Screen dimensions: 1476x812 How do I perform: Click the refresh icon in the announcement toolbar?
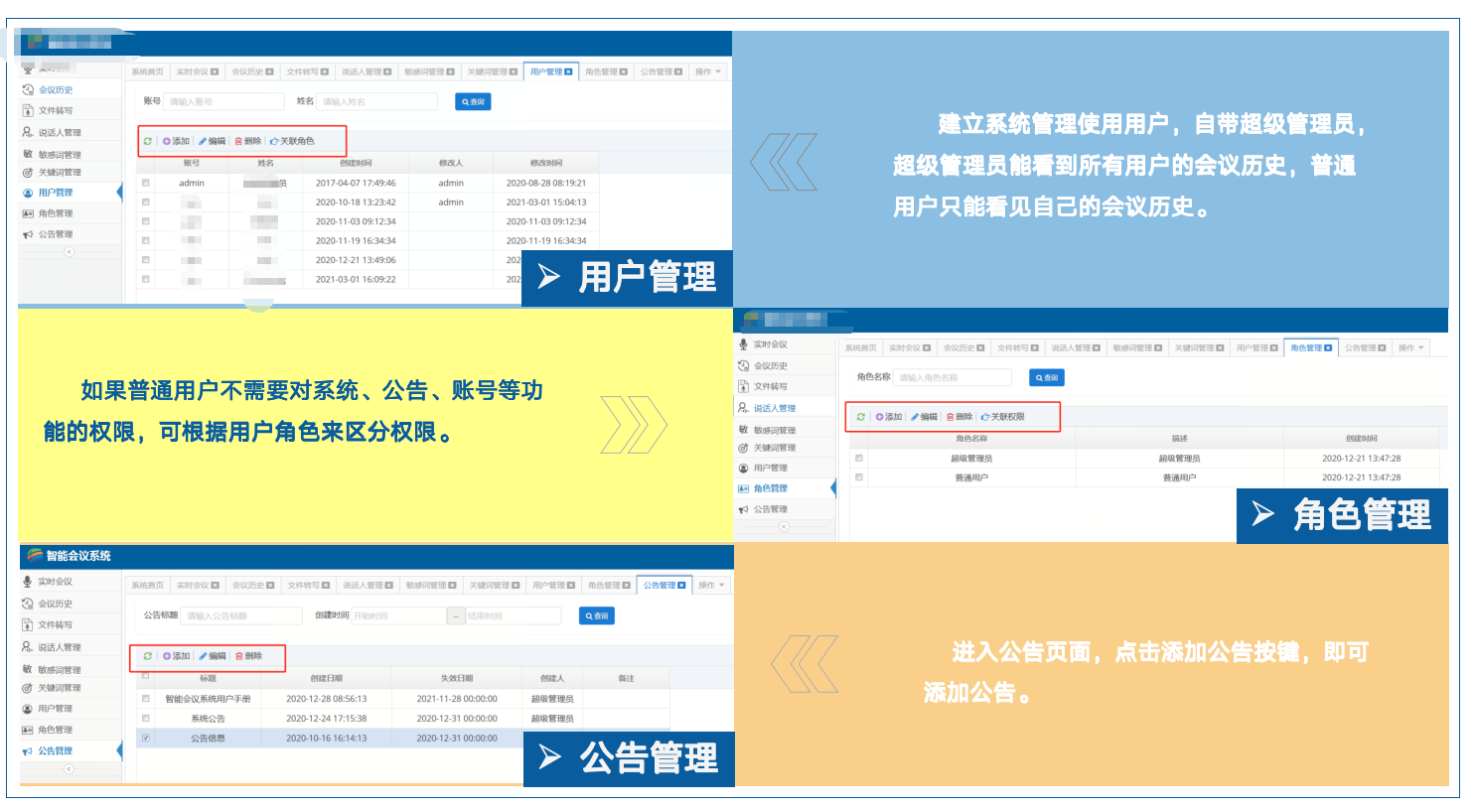tap(149, 655)
